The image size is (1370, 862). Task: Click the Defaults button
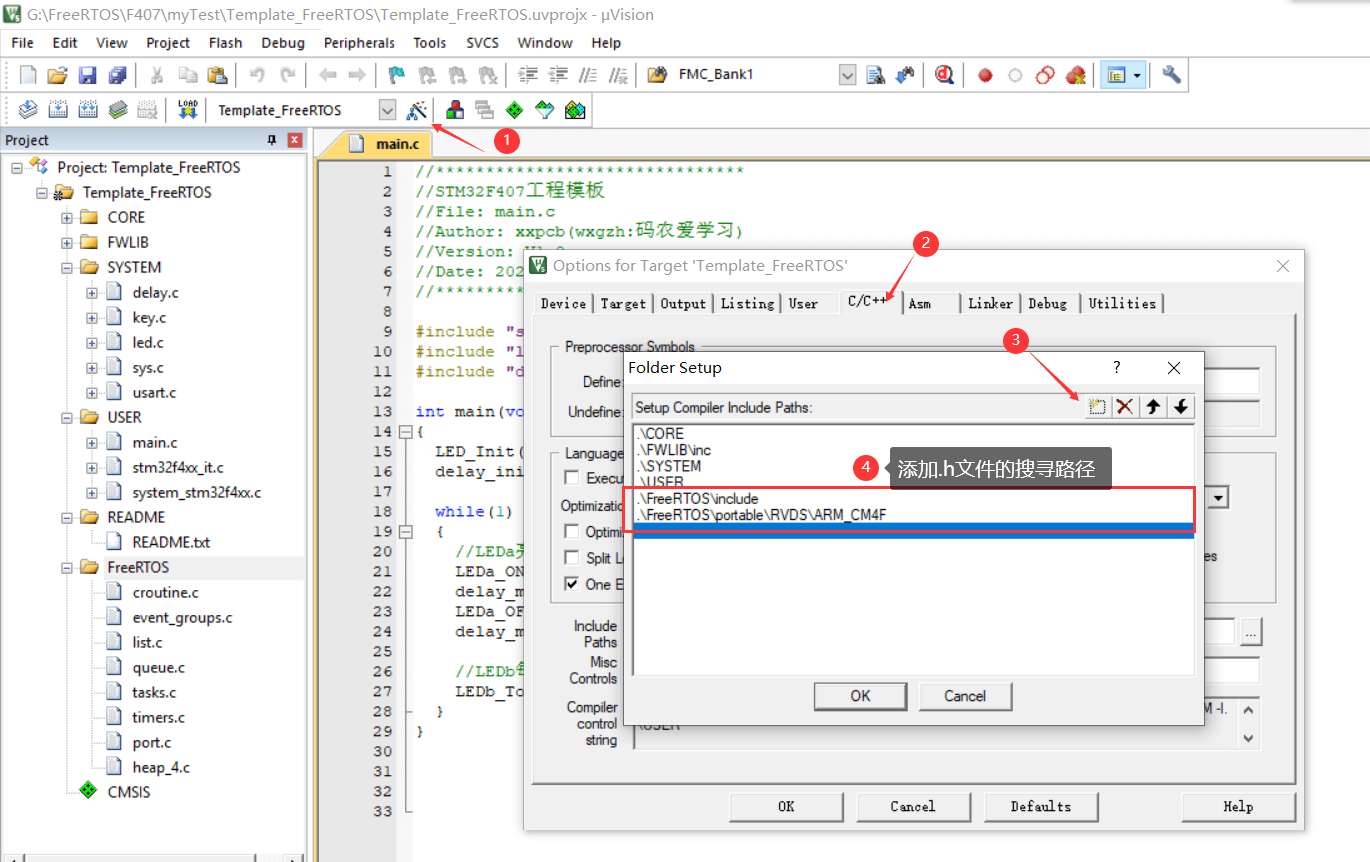[1040, 806]
